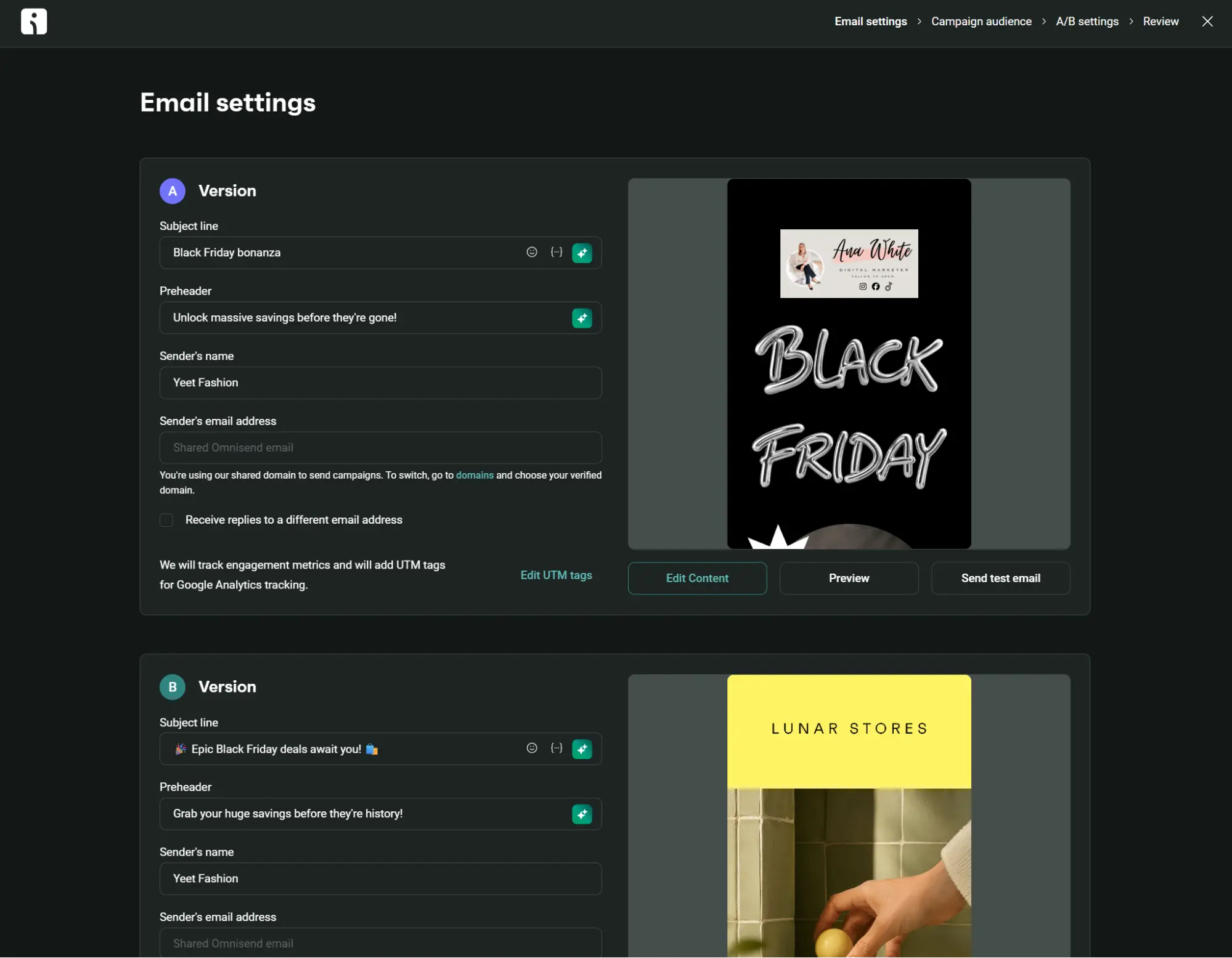Screen dimensions: 1232x958
Task: Click Version A sender's name field
Action: pos(380,383)
